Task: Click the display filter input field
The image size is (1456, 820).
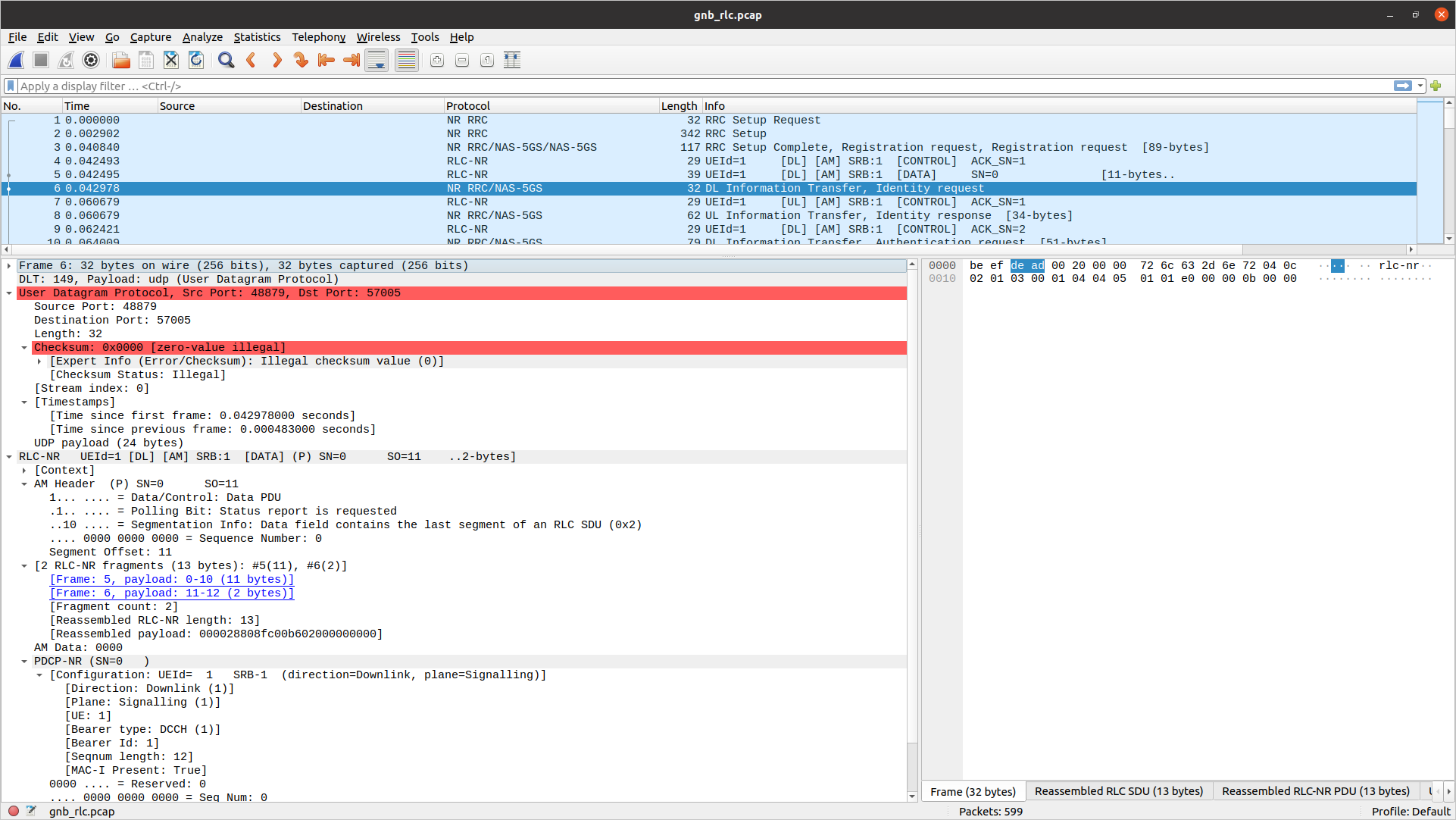Action: point(682,86)
